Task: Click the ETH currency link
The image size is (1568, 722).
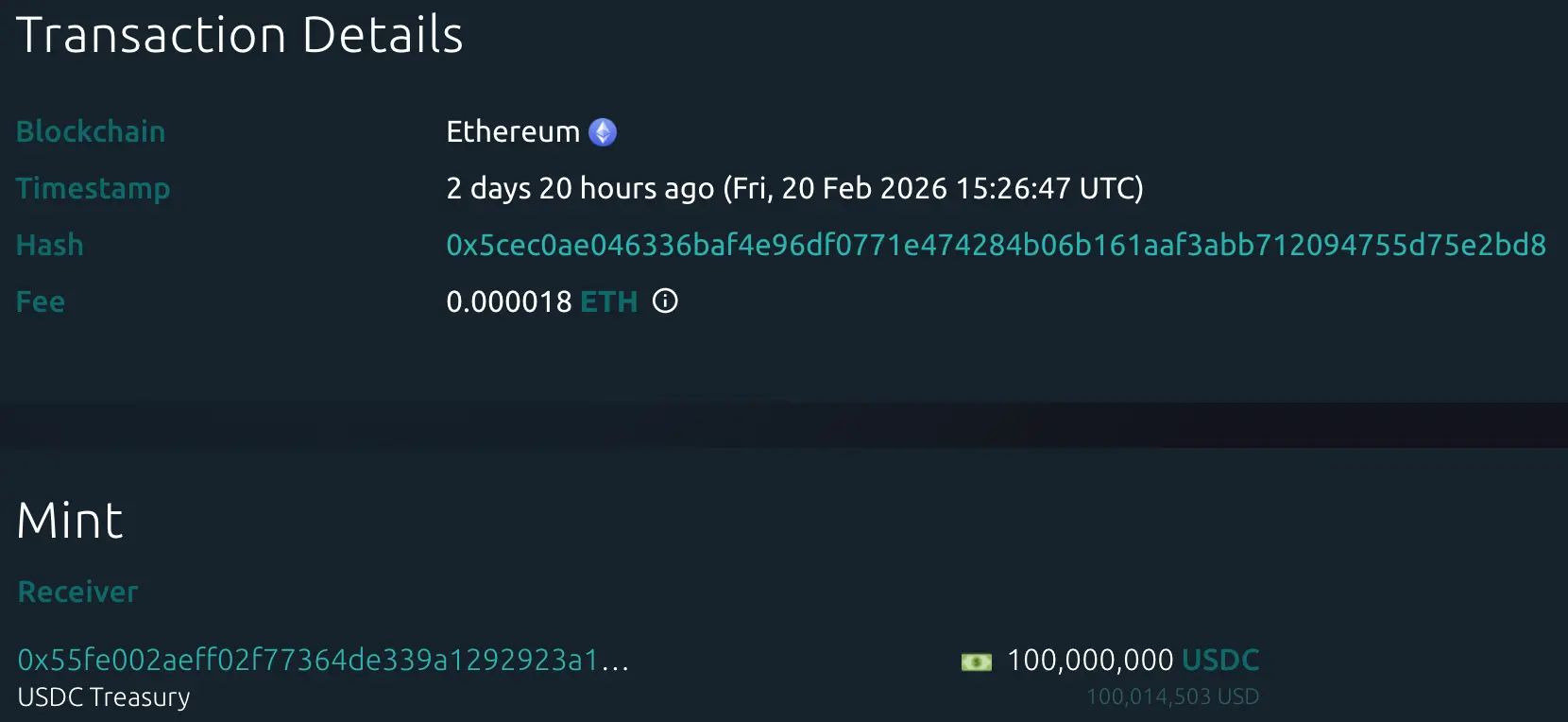Action: coord(608,302)
